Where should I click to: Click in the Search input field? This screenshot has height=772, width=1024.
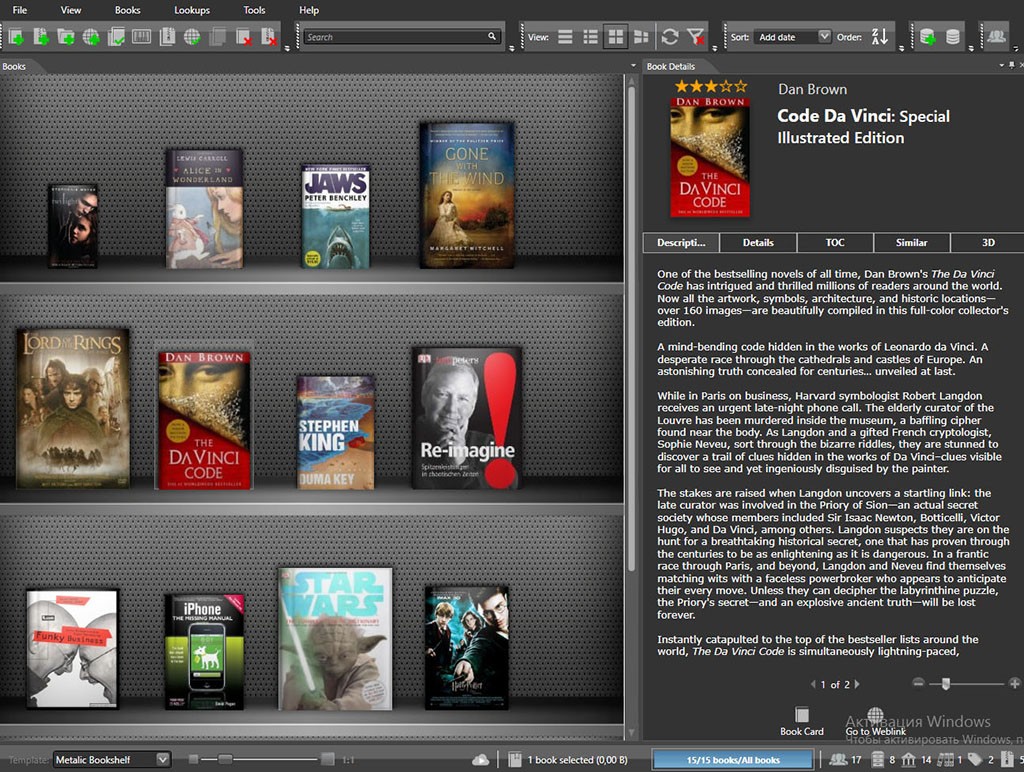pyautogui.click(x=396, y=37)
